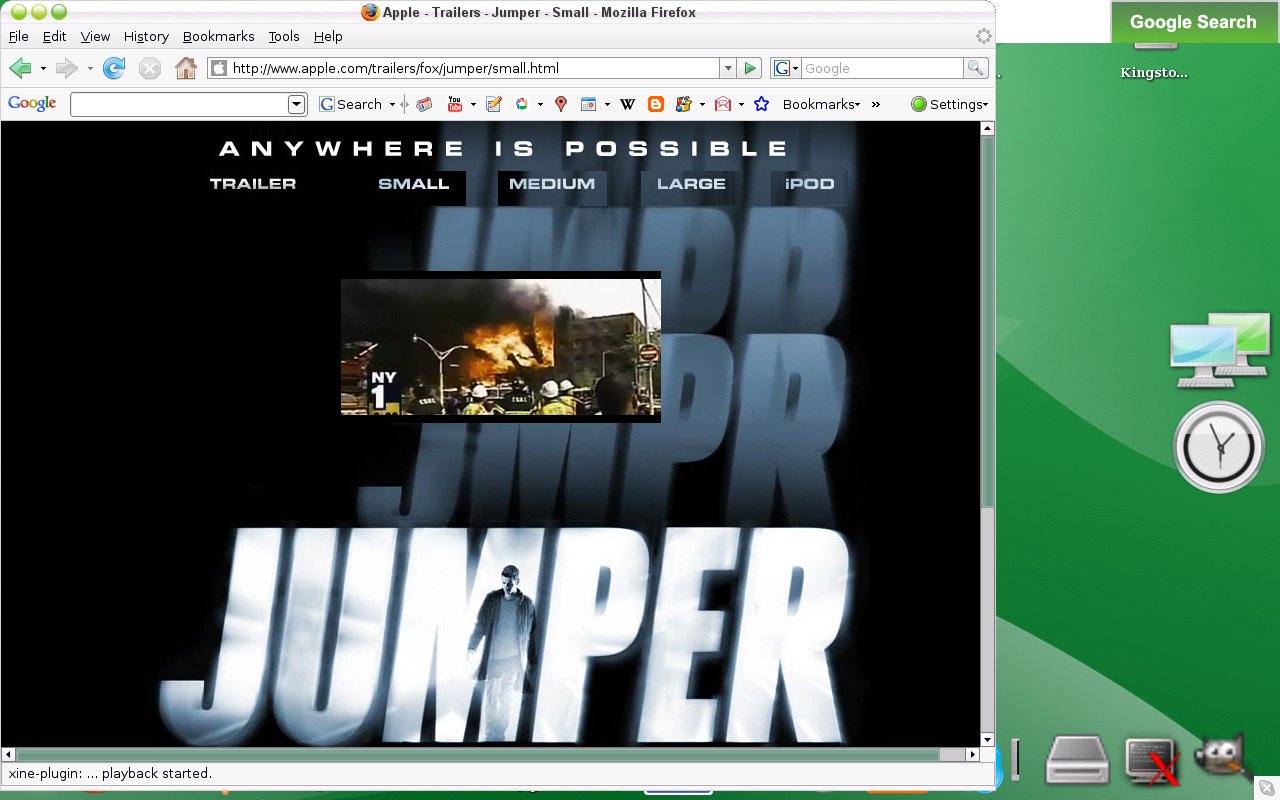Click the Google Toolbar search input field
1280x800 pixels.
point(179,104)
